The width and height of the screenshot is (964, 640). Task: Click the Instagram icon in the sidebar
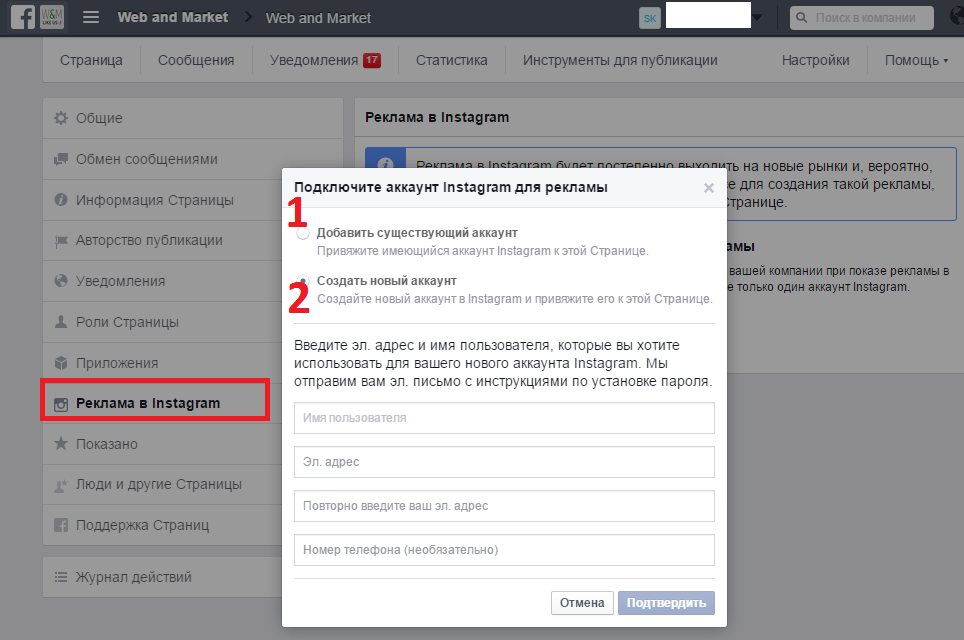point(61,404)
